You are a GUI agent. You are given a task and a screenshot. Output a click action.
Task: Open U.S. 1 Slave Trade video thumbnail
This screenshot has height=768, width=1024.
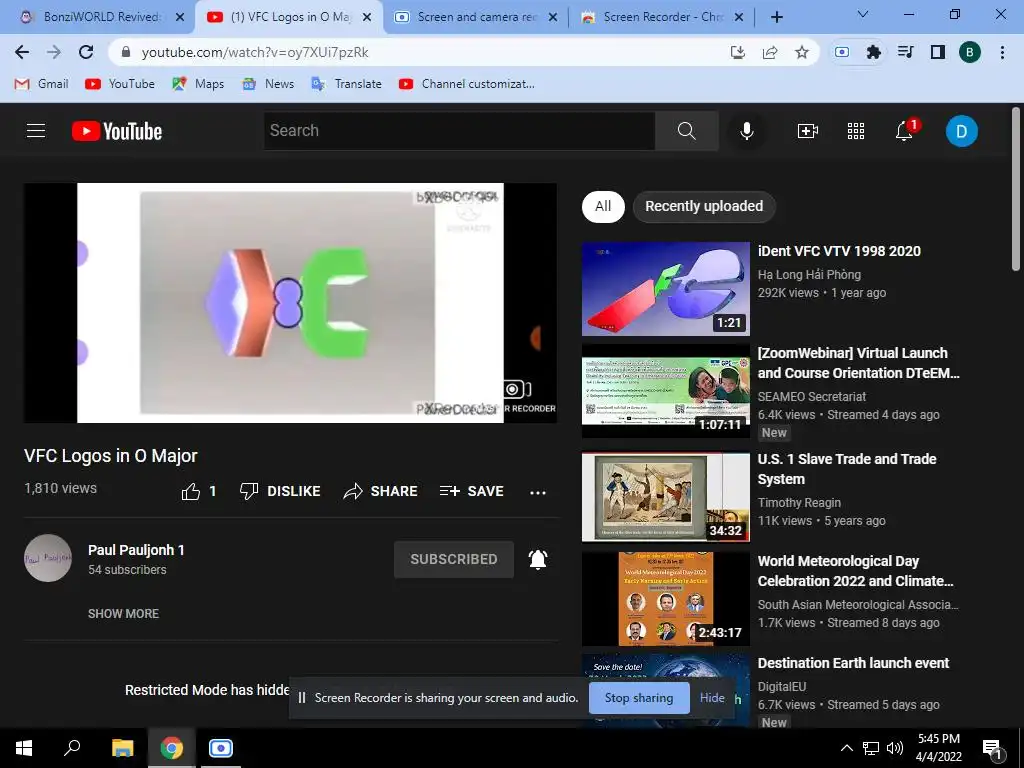tap(665, 496)
